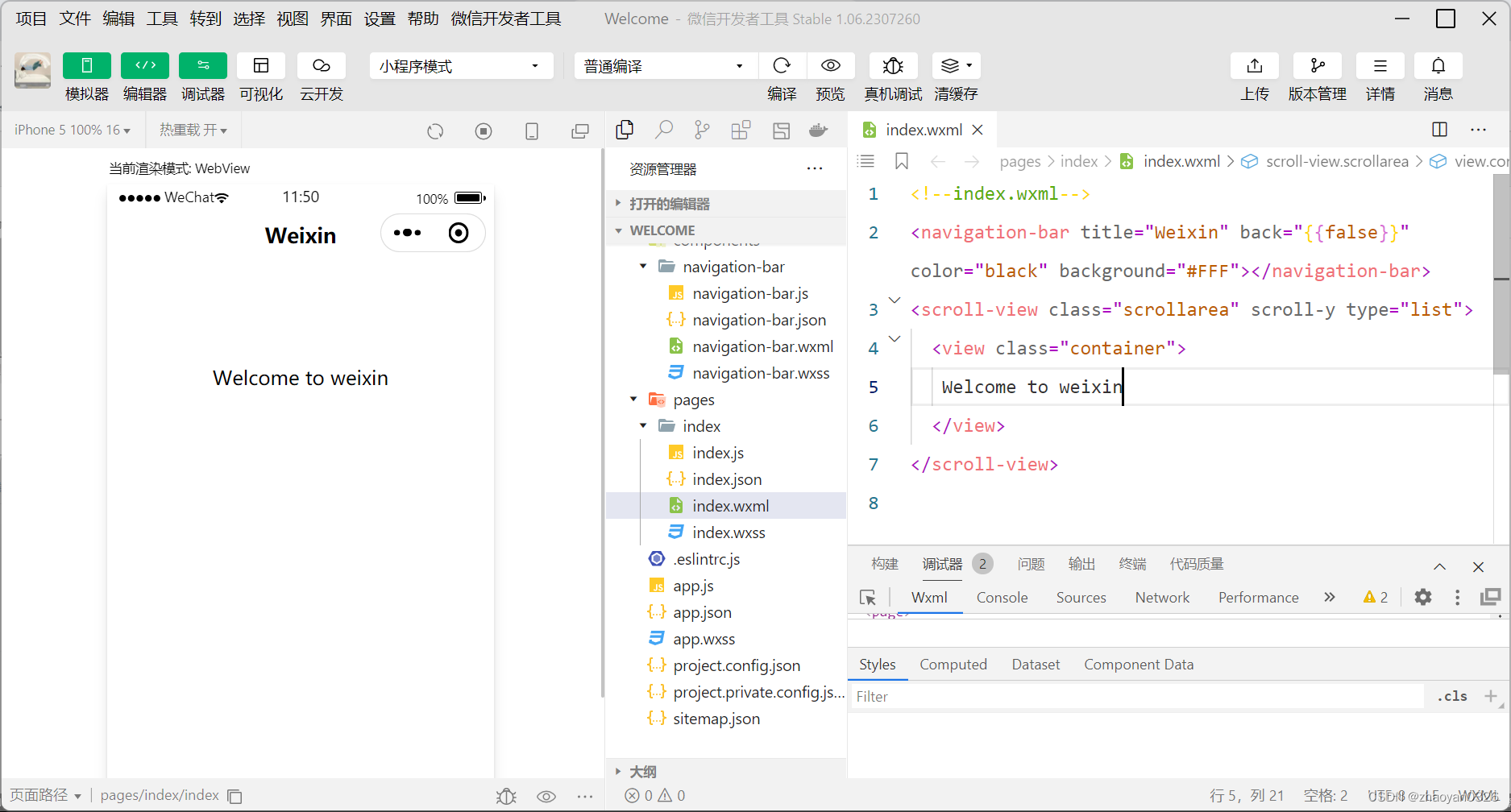1511x812 pixels.
Task: Copy the page path pages/index/index
Action: pyautogui.click(x=235, y=796)
